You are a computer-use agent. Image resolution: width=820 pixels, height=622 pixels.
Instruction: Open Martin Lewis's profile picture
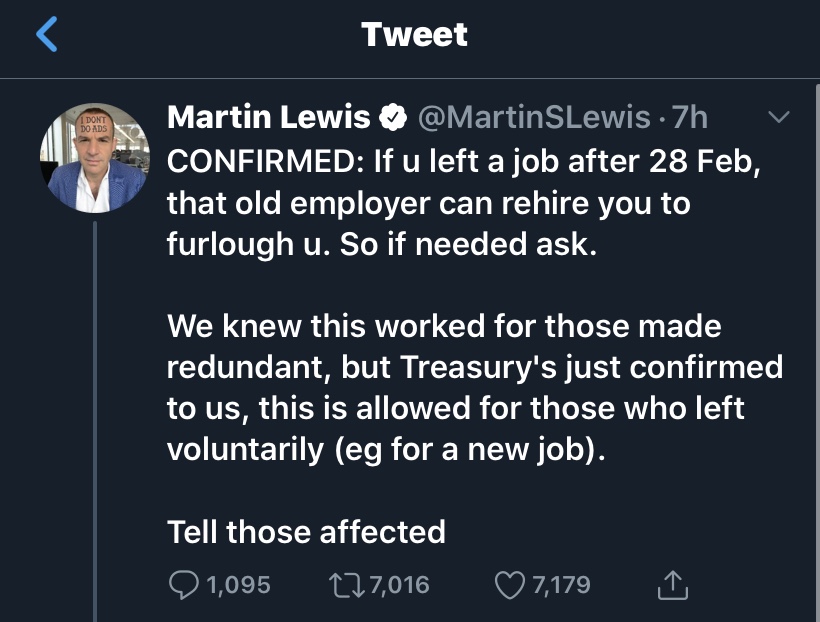(x=95, y=158)
